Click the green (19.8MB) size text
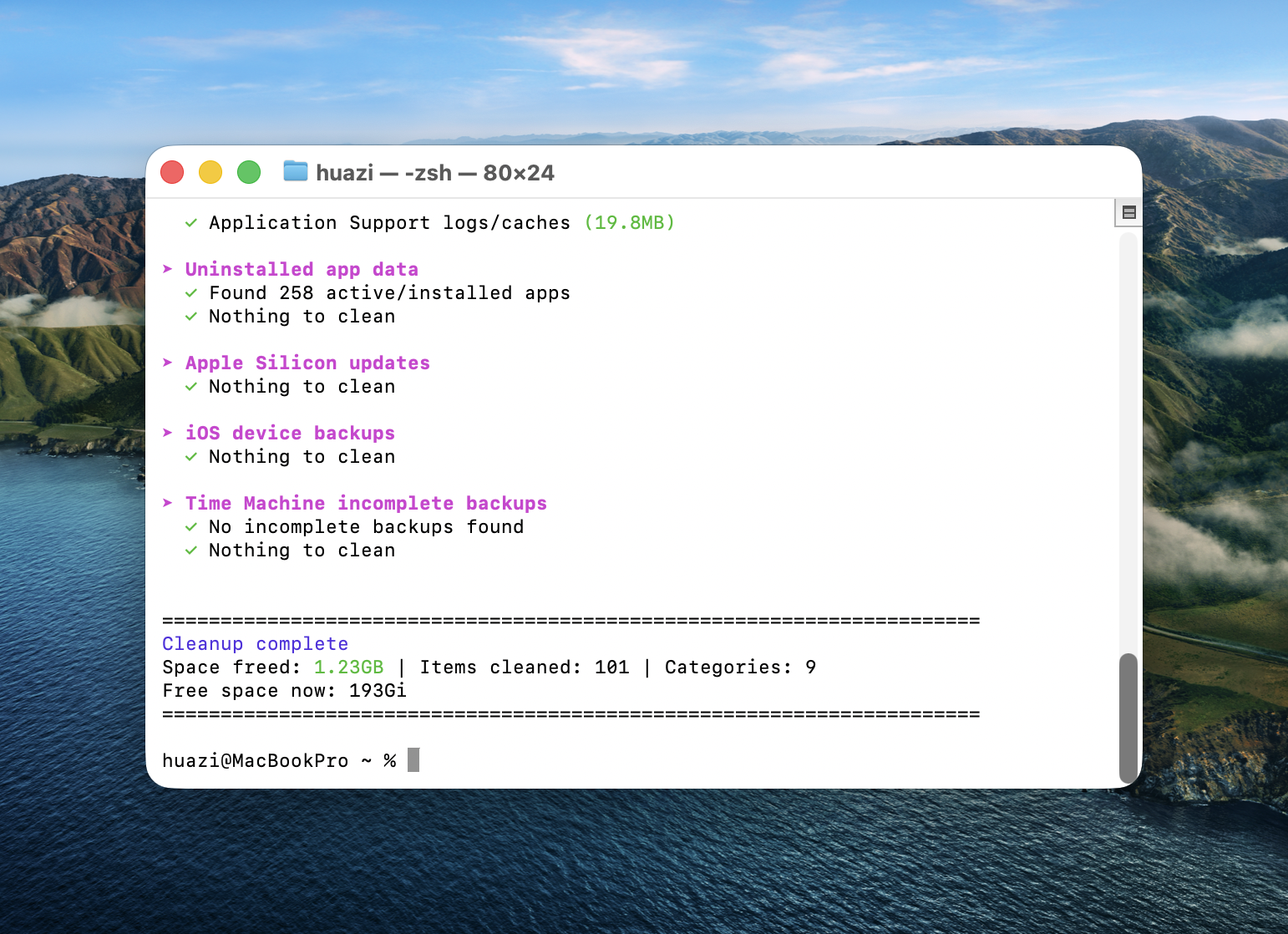1288x934 pixels. coord(629,223)
